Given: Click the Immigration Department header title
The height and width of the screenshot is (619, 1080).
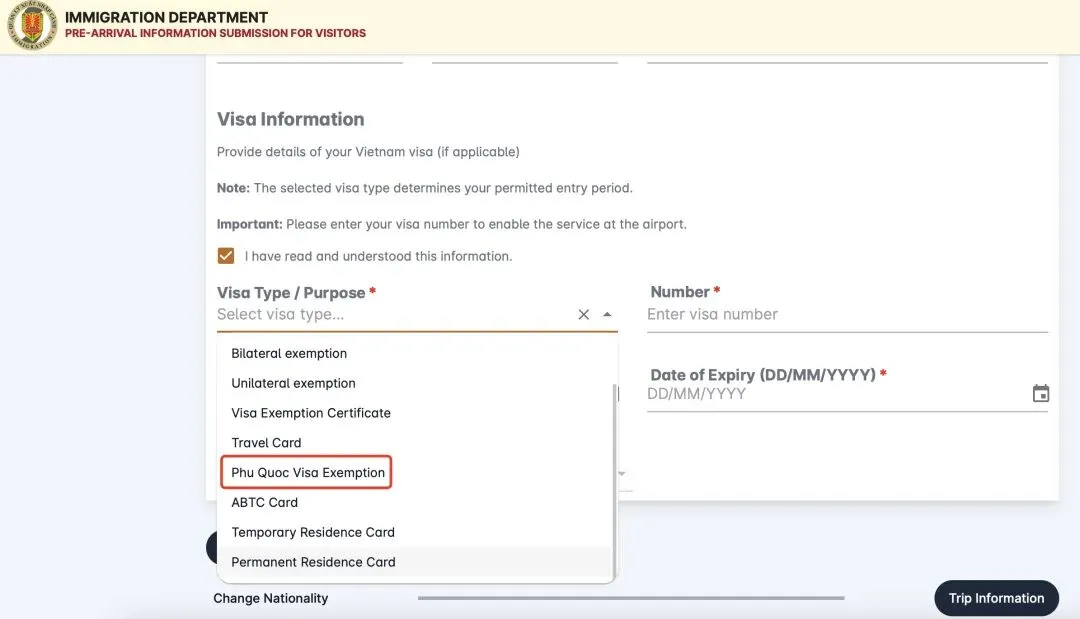Looking at the screenshot, I should pos(166,17).
